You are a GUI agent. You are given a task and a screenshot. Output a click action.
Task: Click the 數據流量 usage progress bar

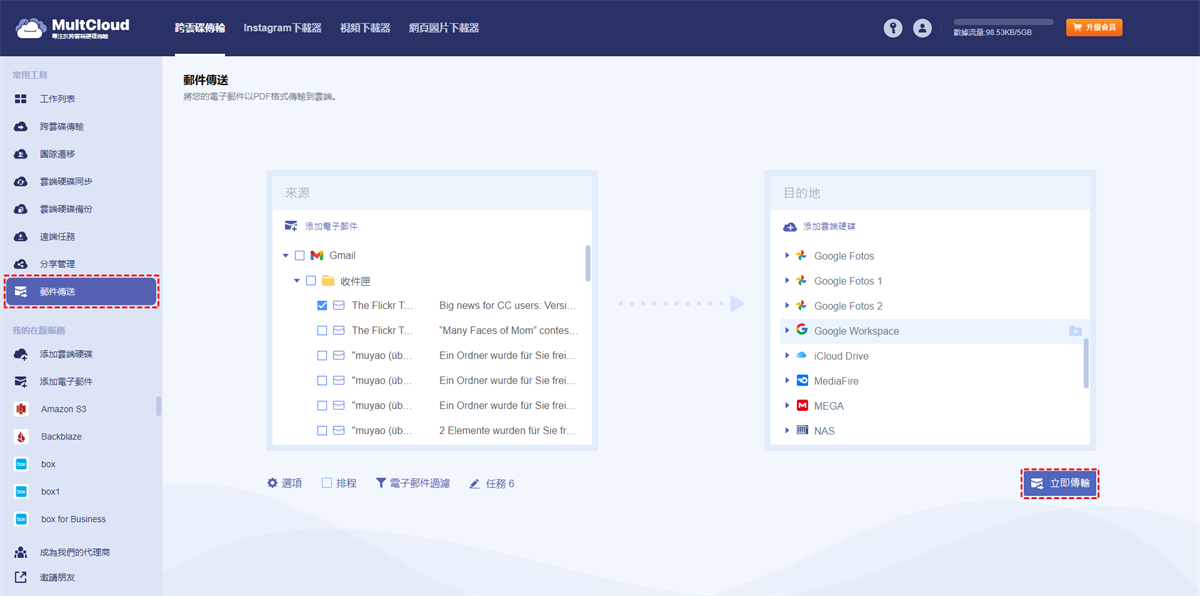coord(1003,21)
